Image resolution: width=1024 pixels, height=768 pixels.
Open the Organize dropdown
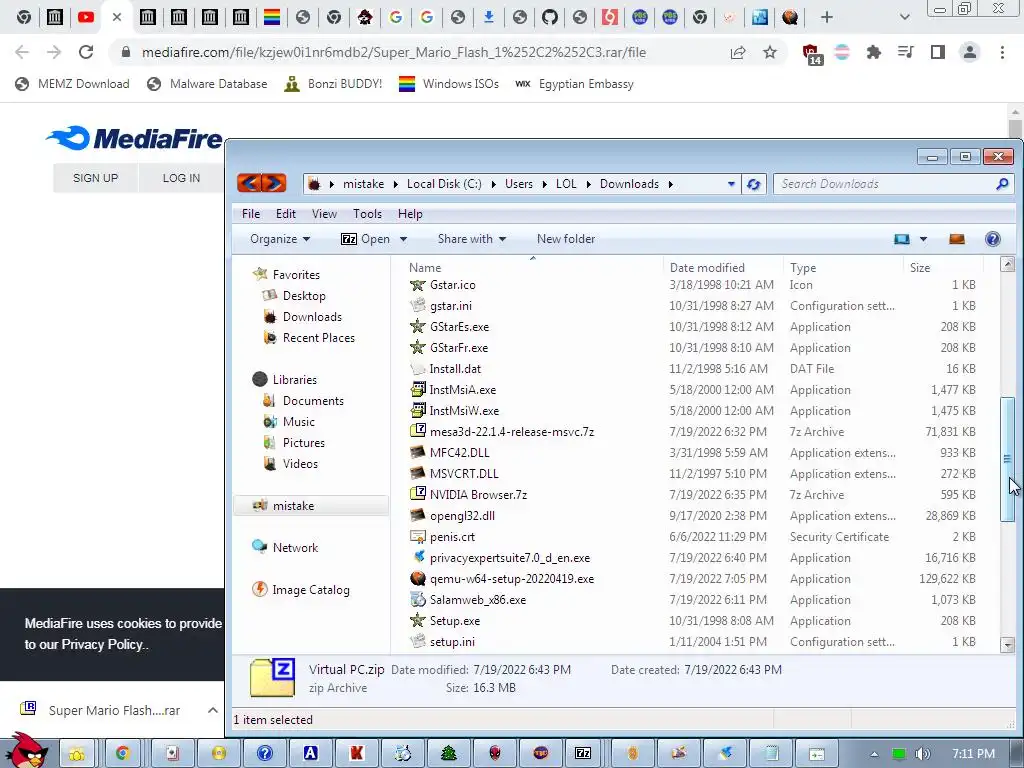click(x=280, y=239)
